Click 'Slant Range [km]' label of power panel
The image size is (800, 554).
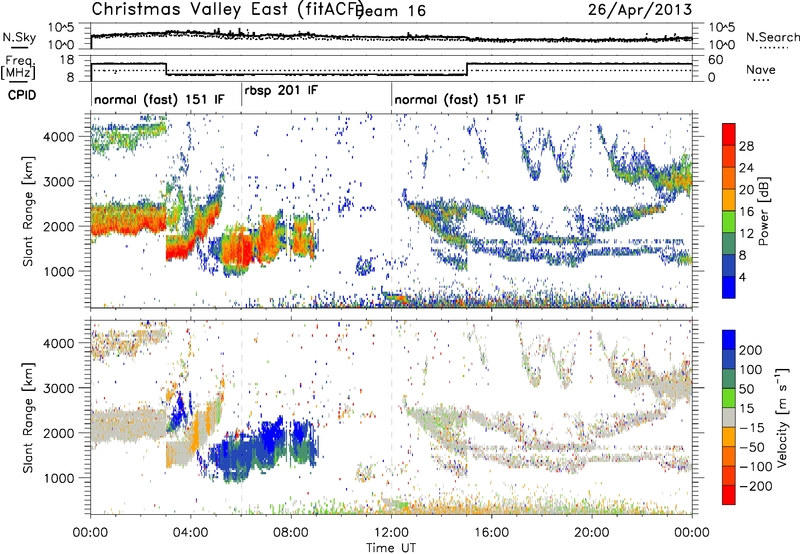click(28, 211)
